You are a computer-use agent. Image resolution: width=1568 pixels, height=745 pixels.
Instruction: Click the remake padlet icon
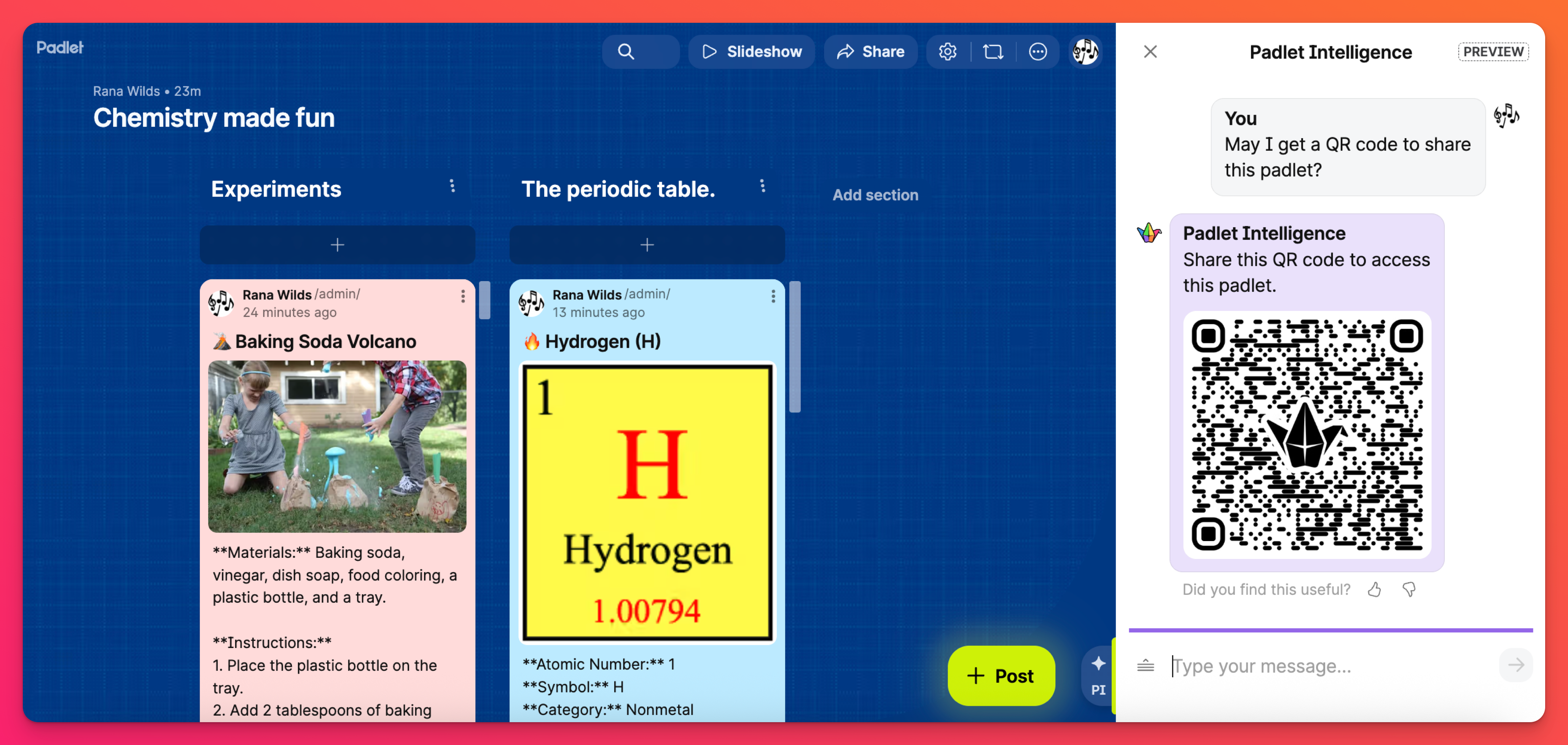[993, 52]
